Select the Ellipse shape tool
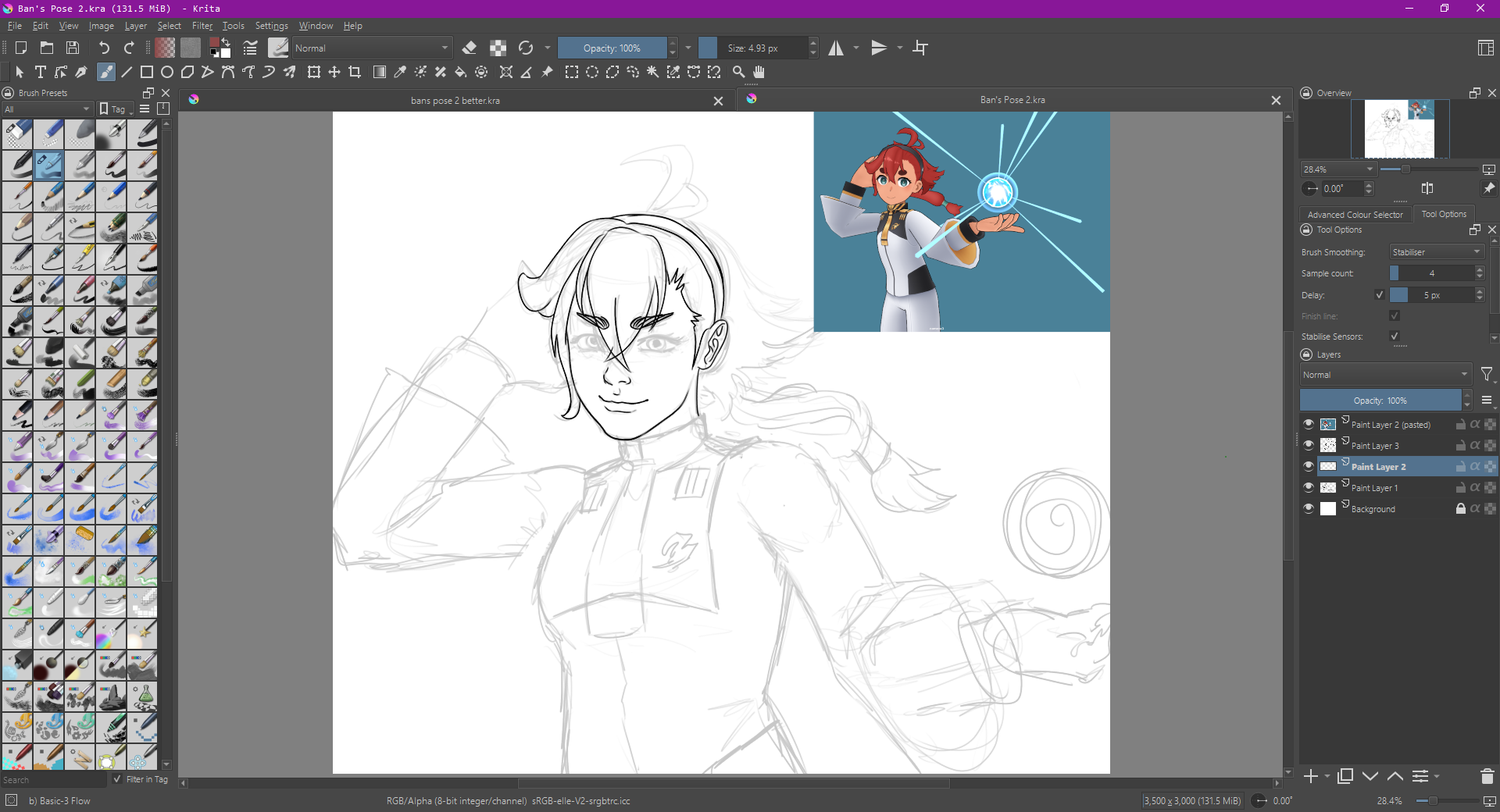The width and height of the screenshot is (1500, 812). (x=167, y=72)
